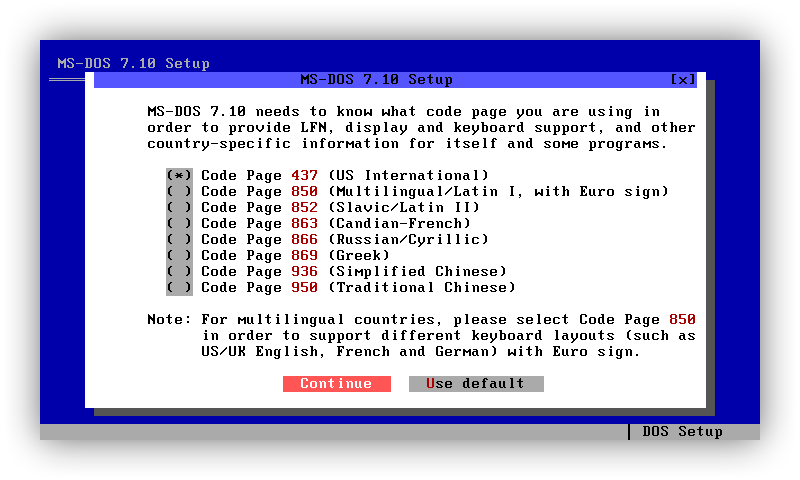Close the dialog with the [x] button

(683, 80)
